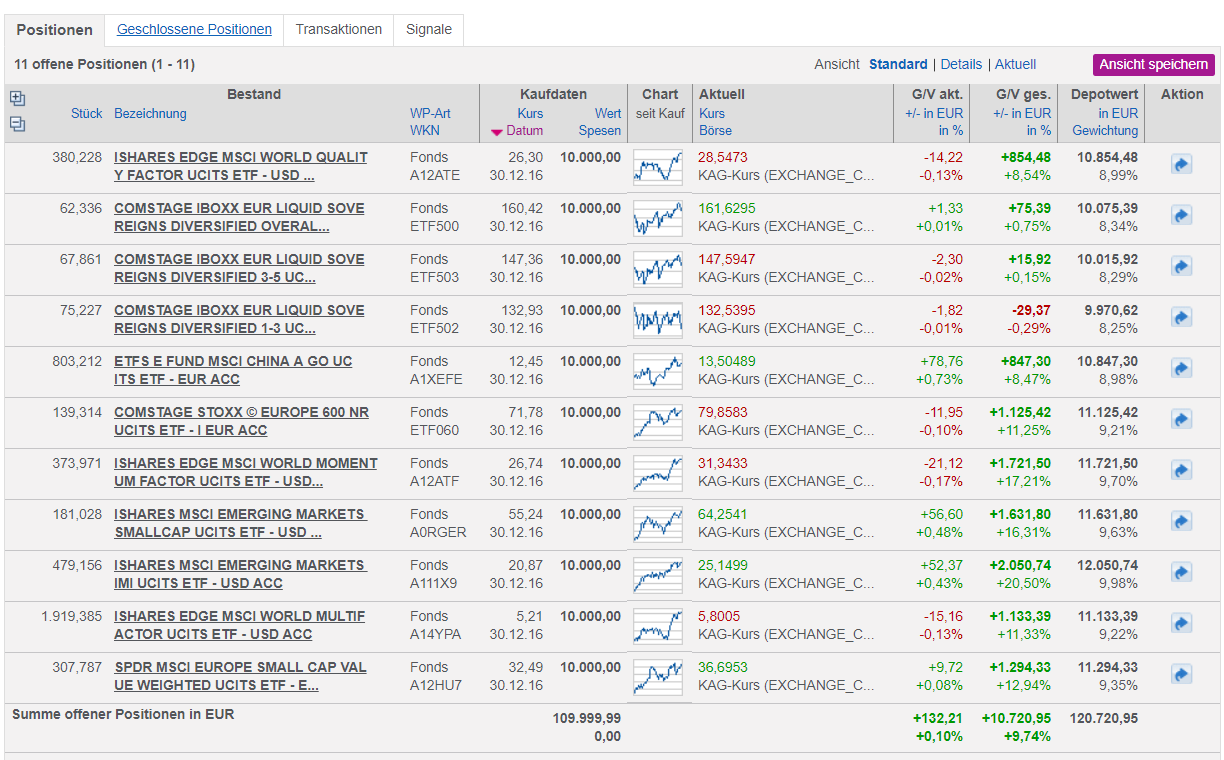Click action arrow icon for iShares World Quality row

[x=1181, y=164]
